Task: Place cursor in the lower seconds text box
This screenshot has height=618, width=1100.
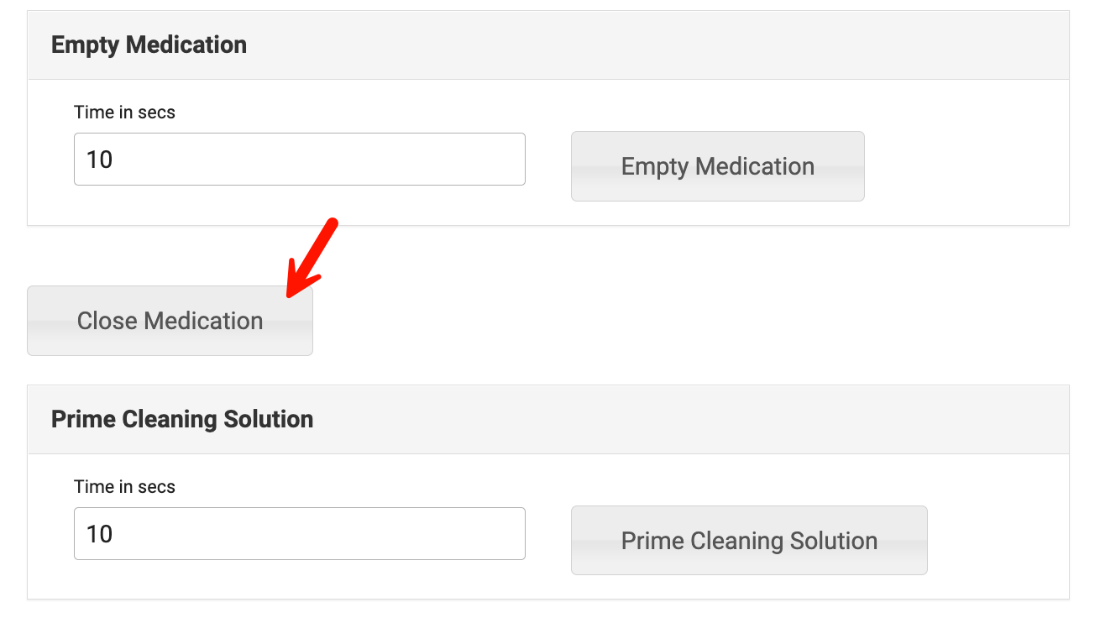Action: click(299, 533)
